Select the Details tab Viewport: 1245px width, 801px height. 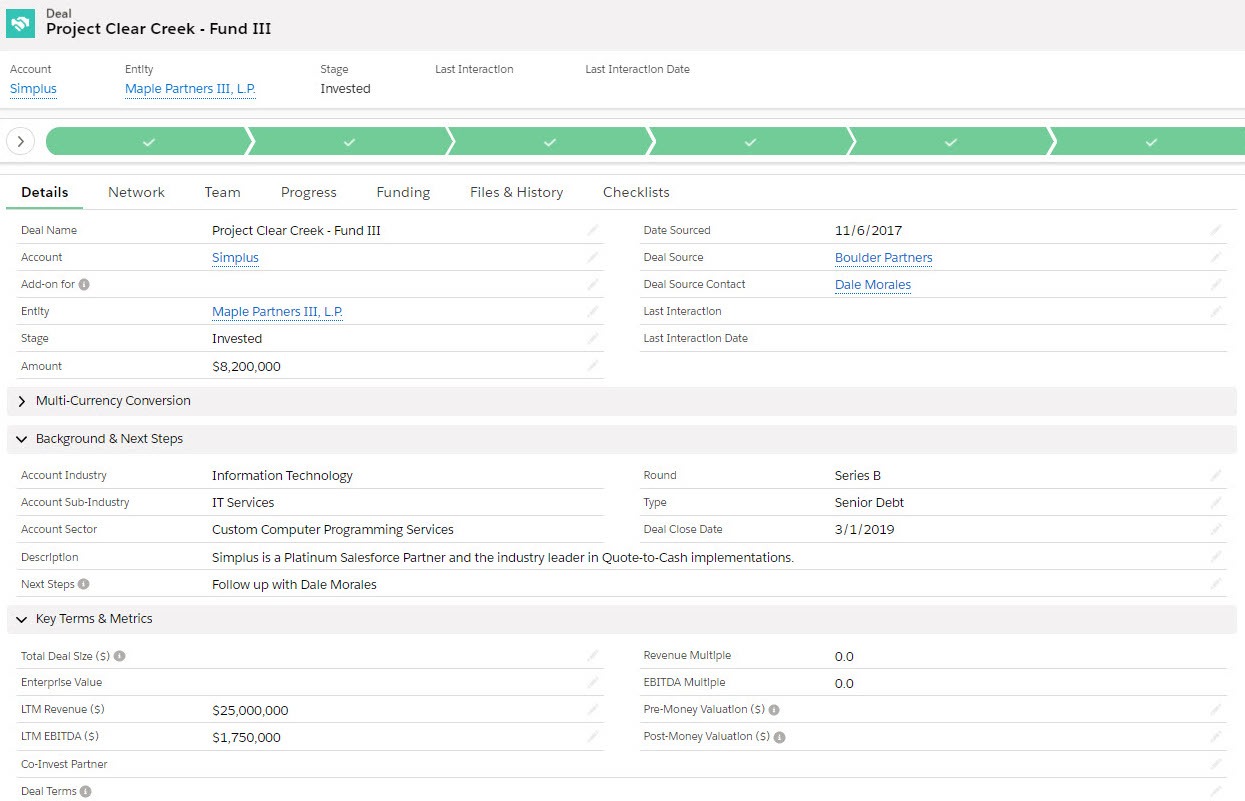point(45,192)
